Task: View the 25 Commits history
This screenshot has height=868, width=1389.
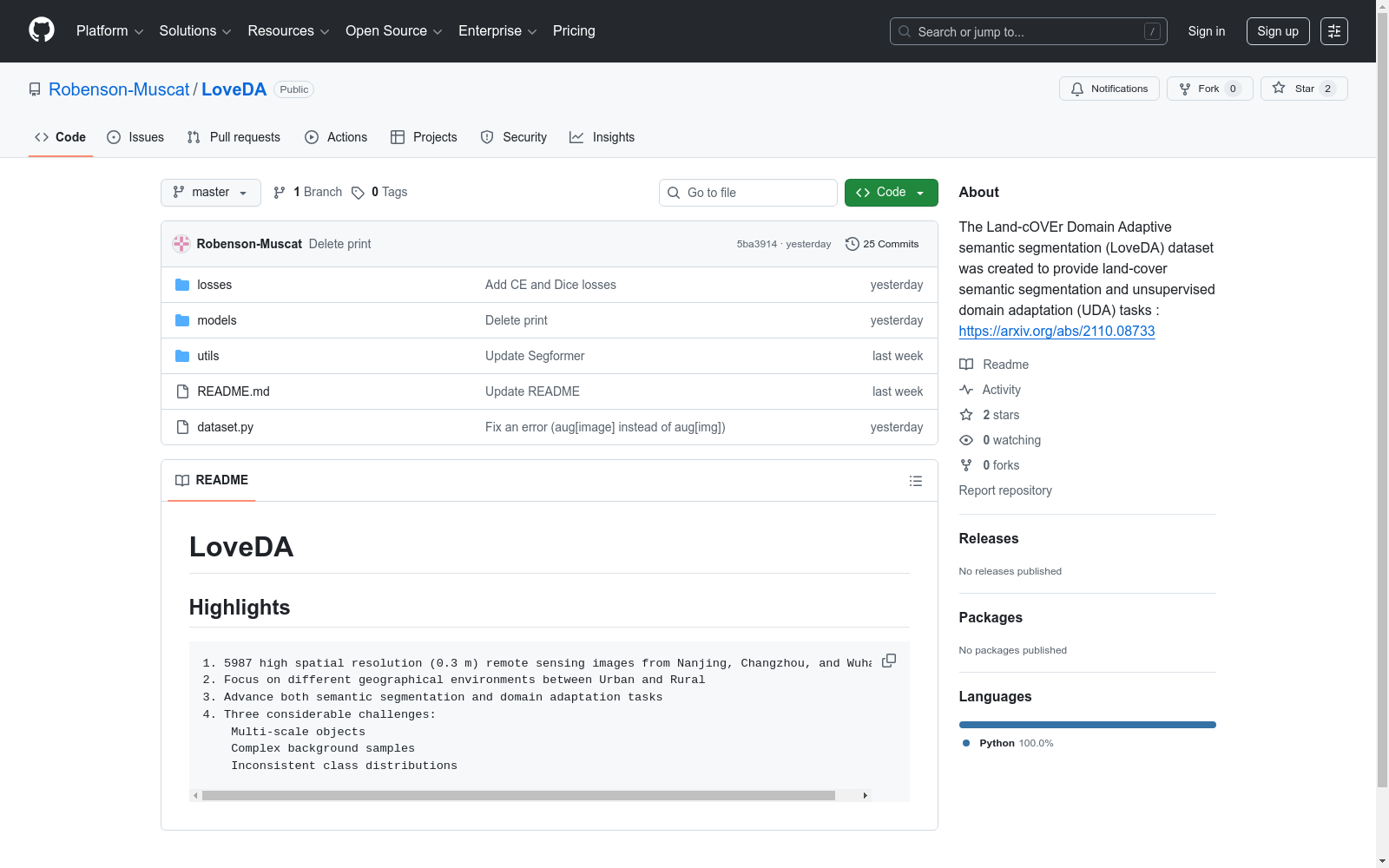Action: pyautogui.click(x=882, y=244)
